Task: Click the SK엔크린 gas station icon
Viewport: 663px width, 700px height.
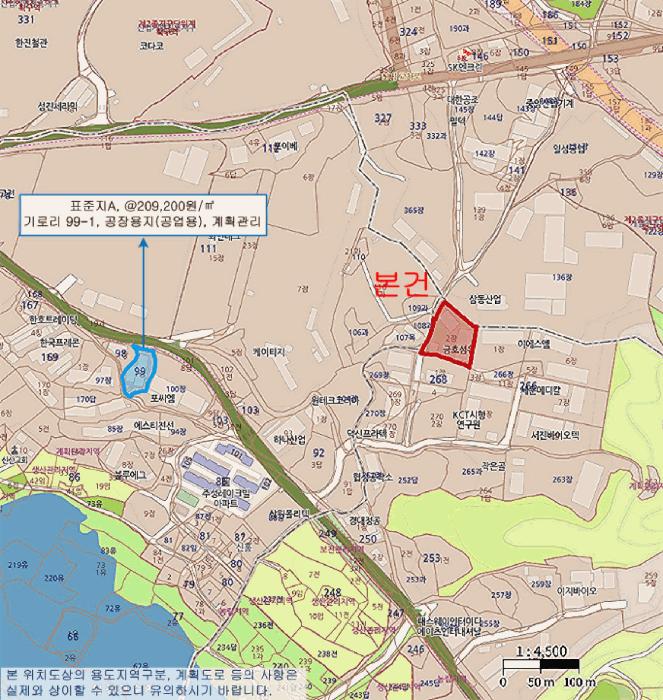Action: point(465,56)
